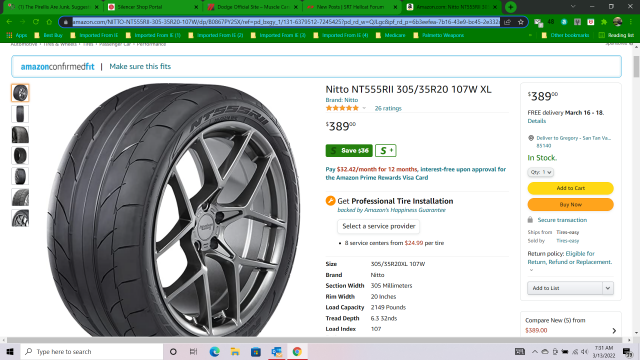Screen dimensions: 640x360
Task: Reload the page with the refresh icon
Action: 36,22
